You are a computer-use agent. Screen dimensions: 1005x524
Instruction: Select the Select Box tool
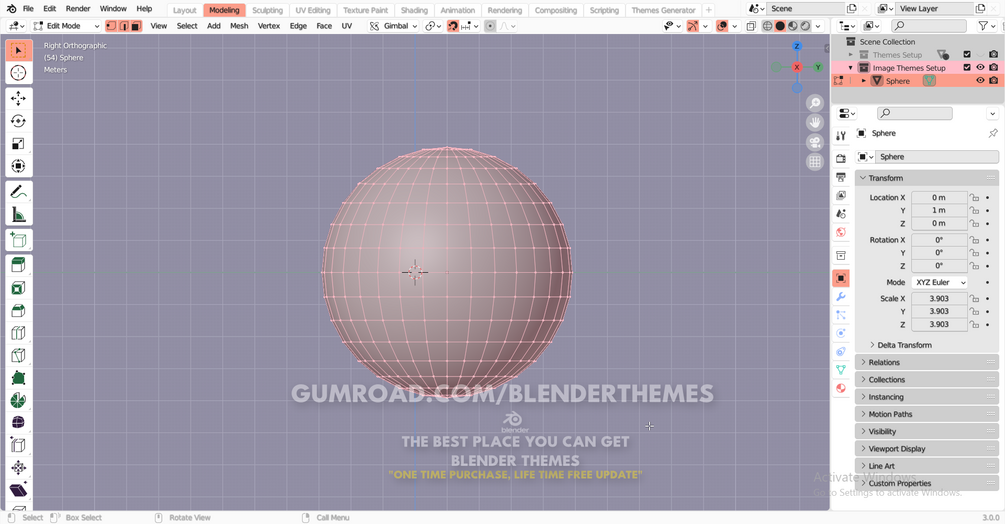[19, 50]
